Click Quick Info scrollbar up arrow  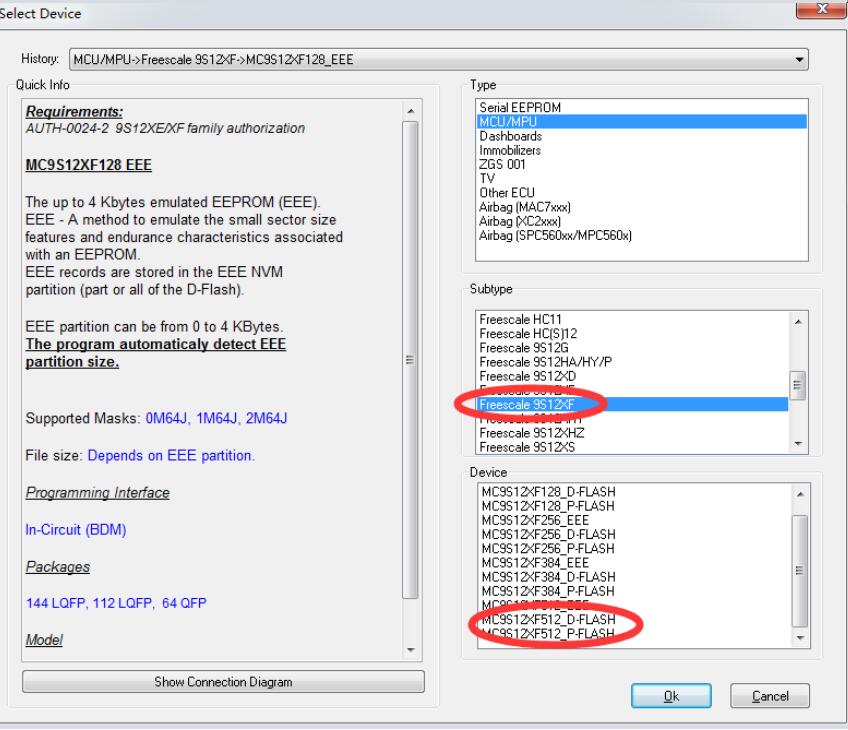[x=410, y=111]
